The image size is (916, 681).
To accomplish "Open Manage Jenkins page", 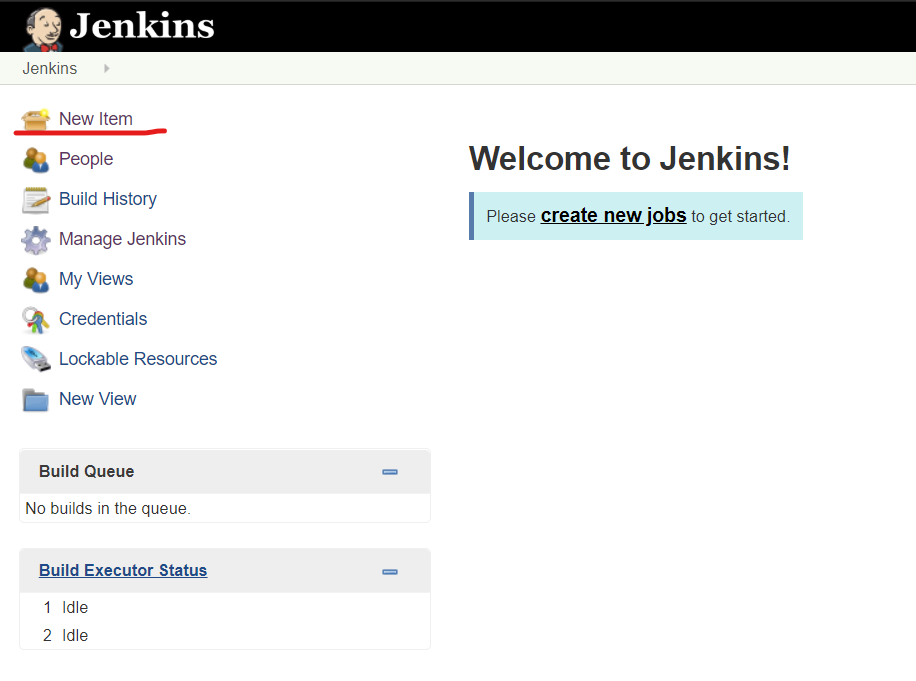I will (122, 239).
